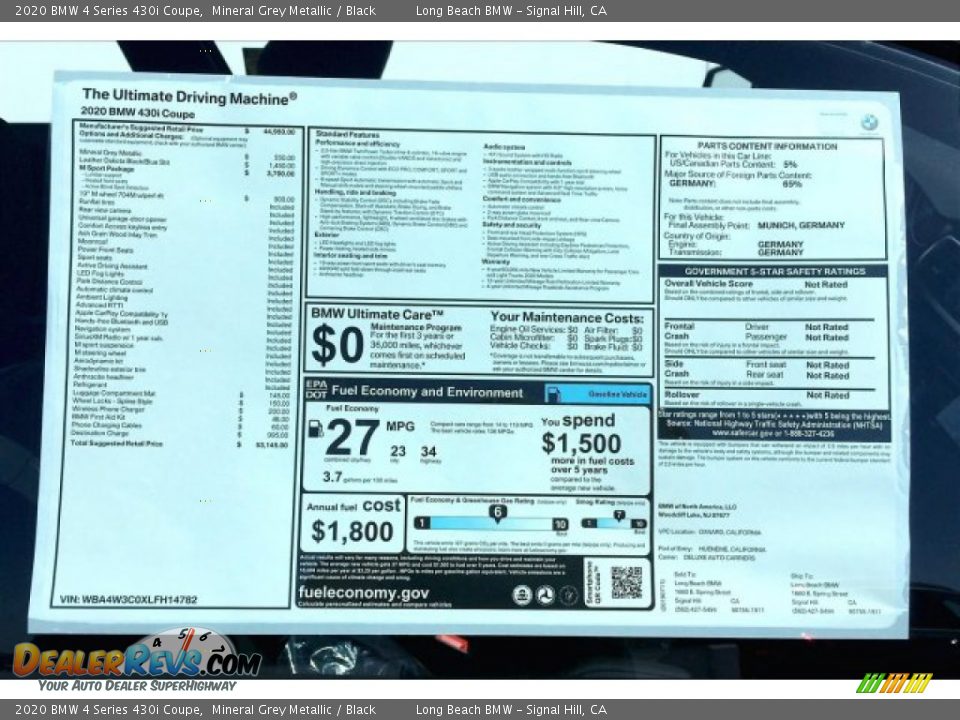Click 'Handling, ride and braking' heading
Viewport: 960px width, 720px height.
pyautogui.click(x=354, y=192)
